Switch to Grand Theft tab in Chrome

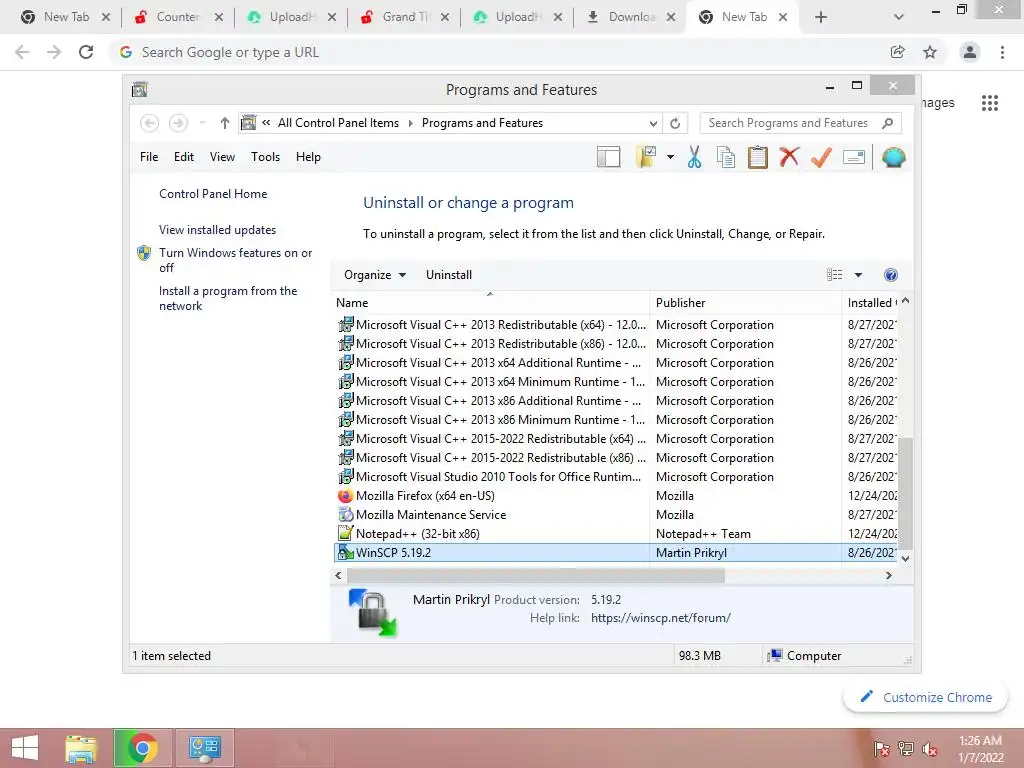coord(404,17)
